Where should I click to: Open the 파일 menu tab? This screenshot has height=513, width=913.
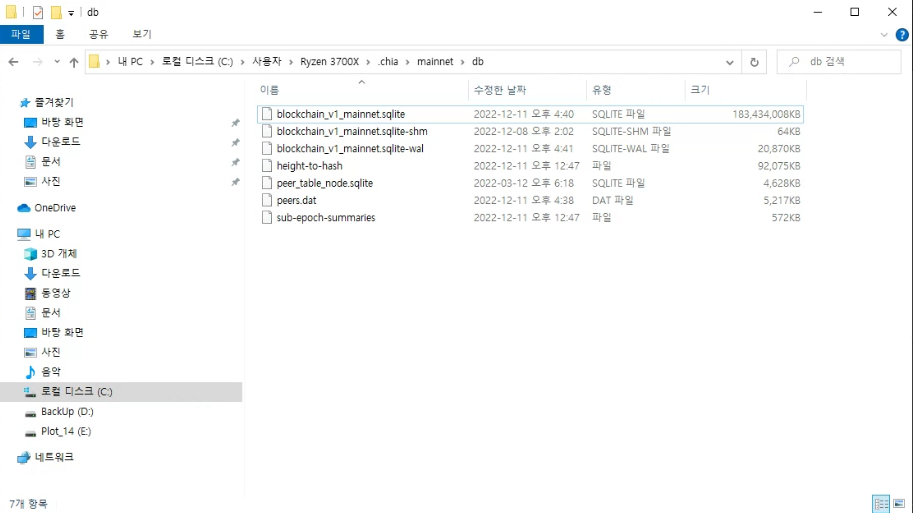pyautogui.click(x=22, y=34)
